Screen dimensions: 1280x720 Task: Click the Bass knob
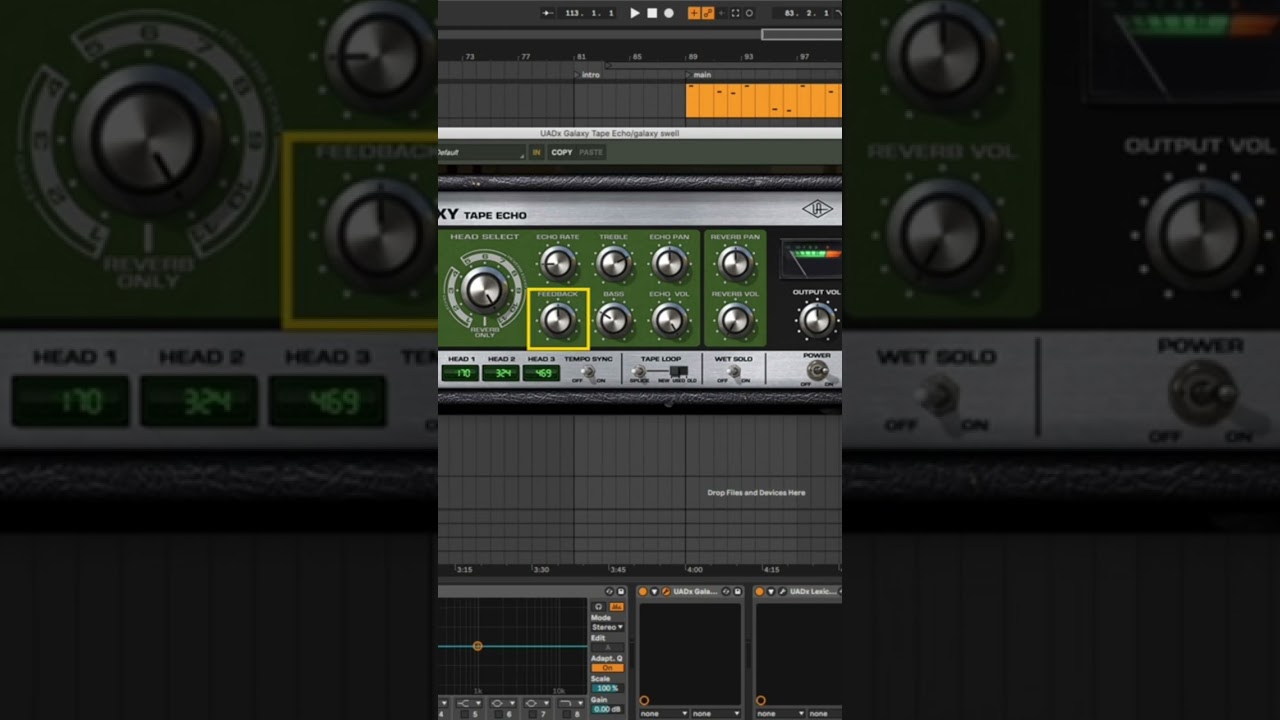(x=613, y=319)
